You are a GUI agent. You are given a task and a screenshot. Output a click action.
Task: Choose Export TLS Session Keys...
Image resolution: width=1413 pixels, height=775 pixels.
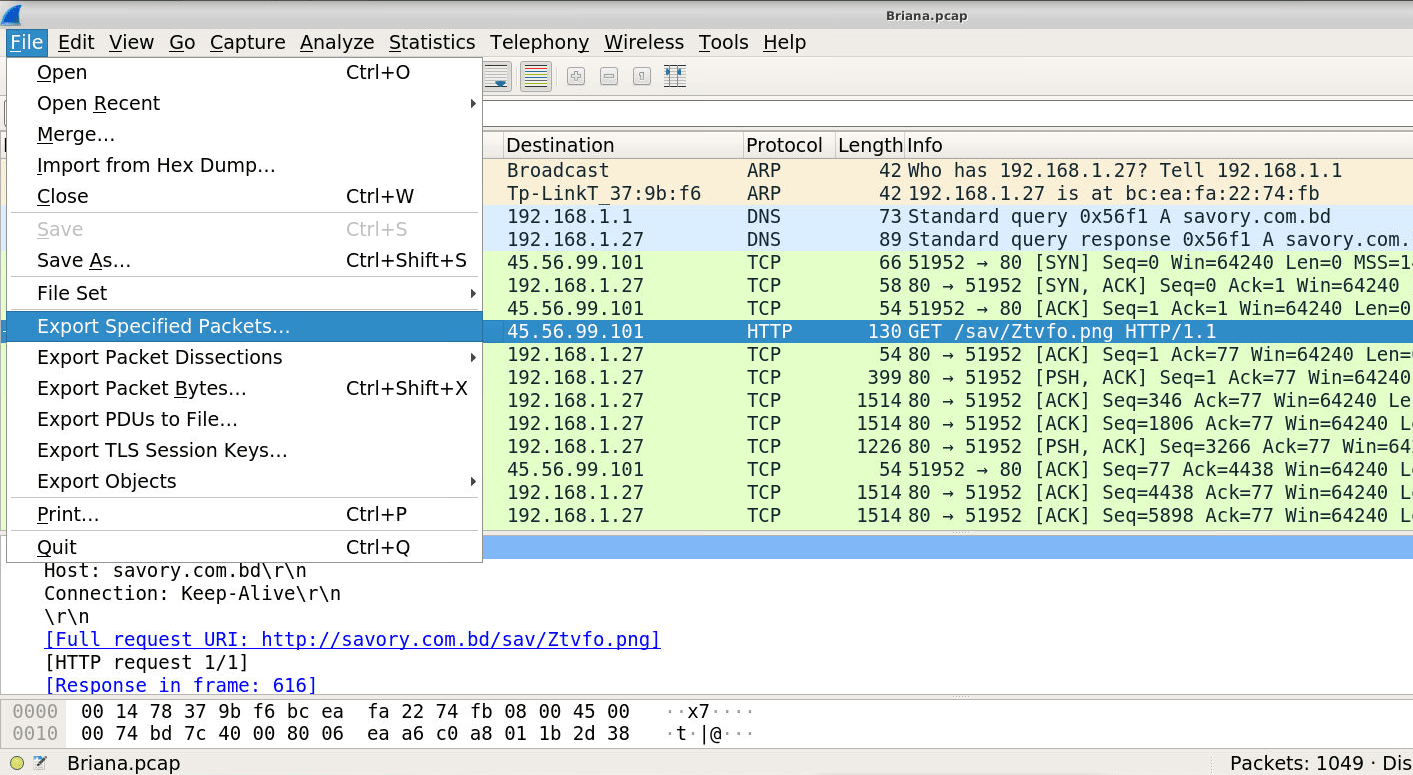pyautogui.click(x=244, y=450)
